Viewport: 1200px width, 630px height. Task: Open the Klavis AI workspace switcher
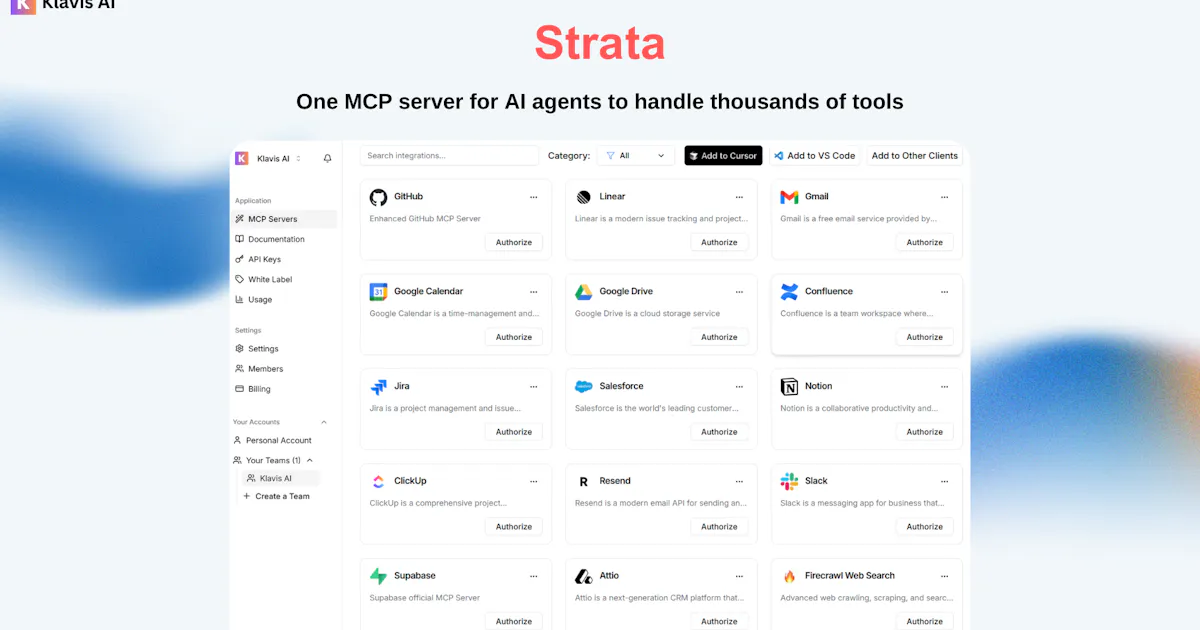click(269, 158)
